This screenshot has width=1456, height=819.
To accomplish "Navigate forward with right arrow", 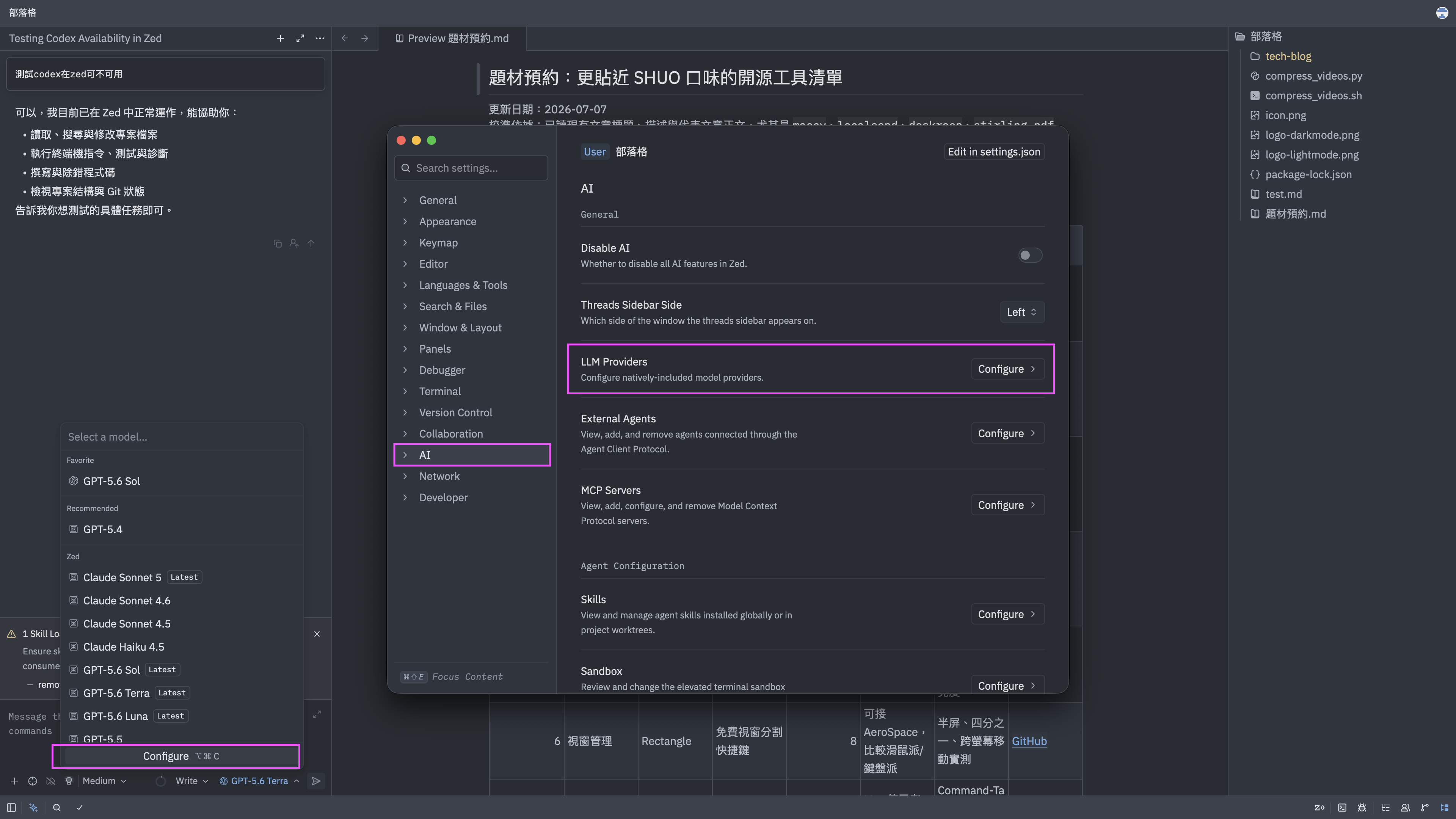I will 364,38.
